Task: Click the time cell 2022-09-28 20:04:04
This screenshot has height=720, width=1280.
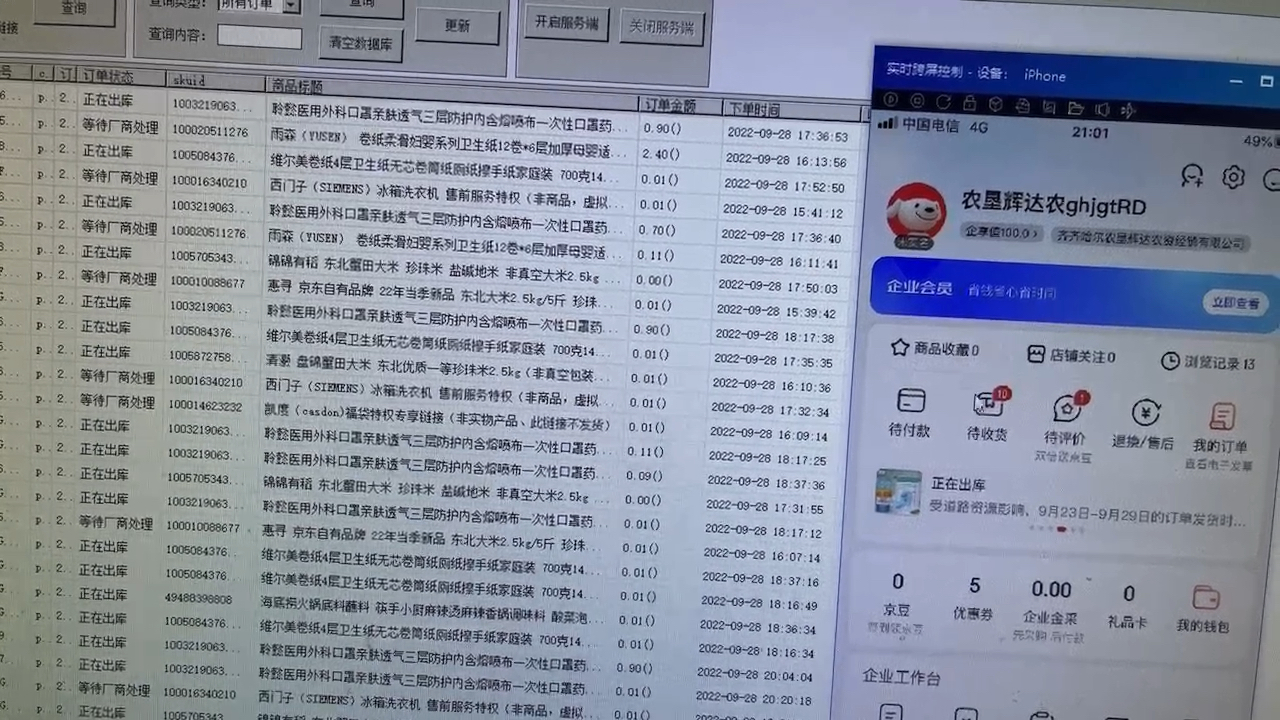Action: coord(755,676)
